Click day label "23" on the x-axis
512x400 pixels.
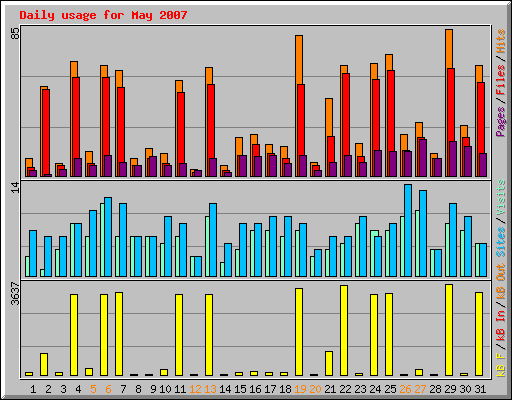360,389
